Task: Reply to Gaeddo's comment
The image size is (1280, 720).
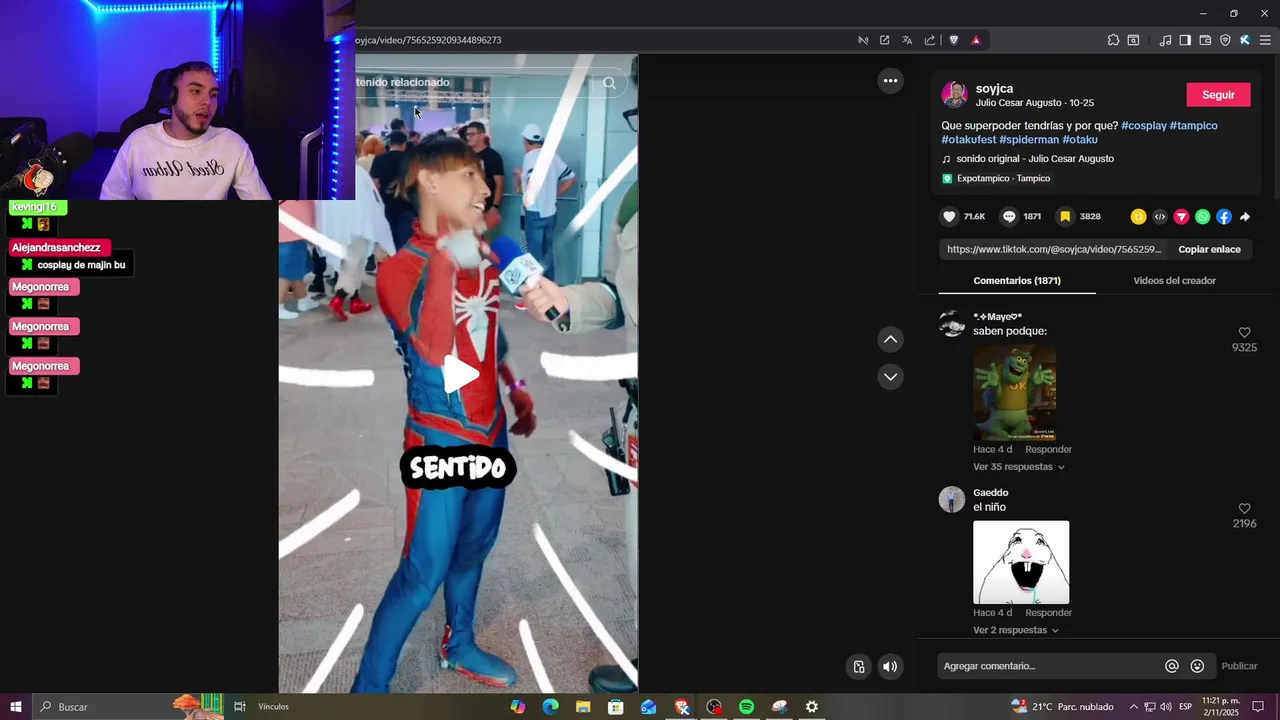Action: click(1048, 613)
